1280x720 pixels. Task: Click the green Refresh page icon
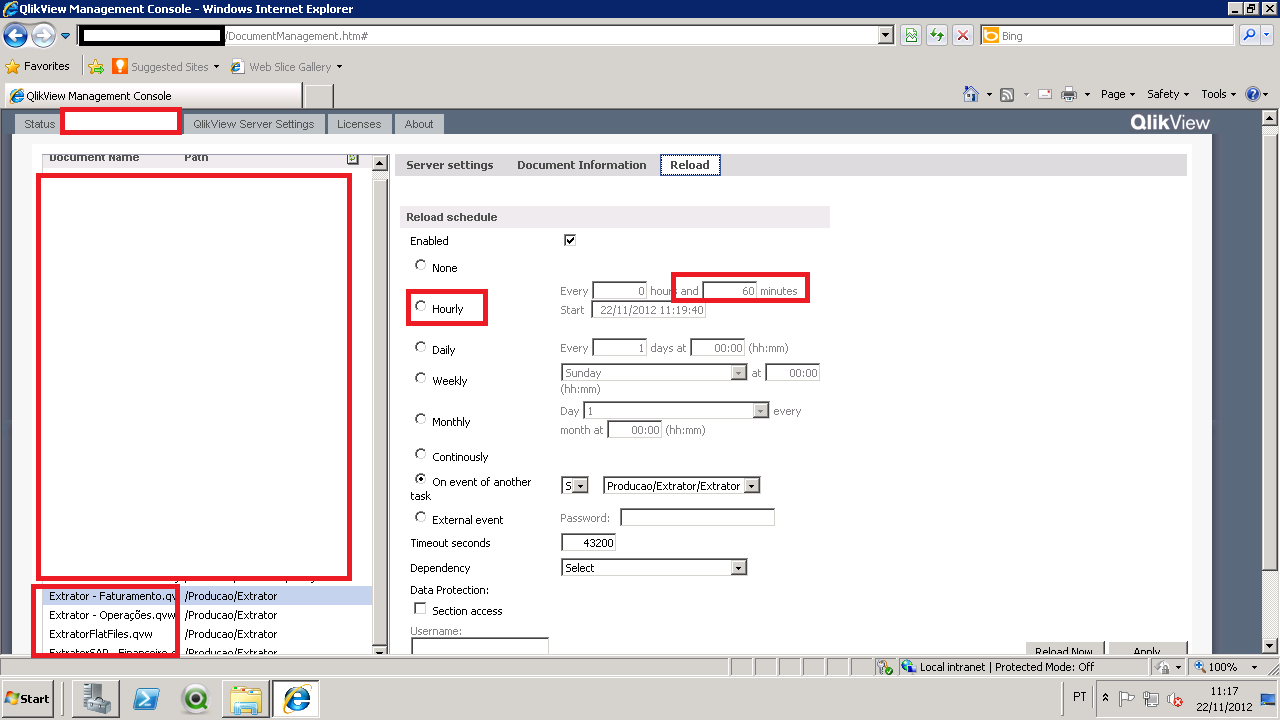[937, 36]
